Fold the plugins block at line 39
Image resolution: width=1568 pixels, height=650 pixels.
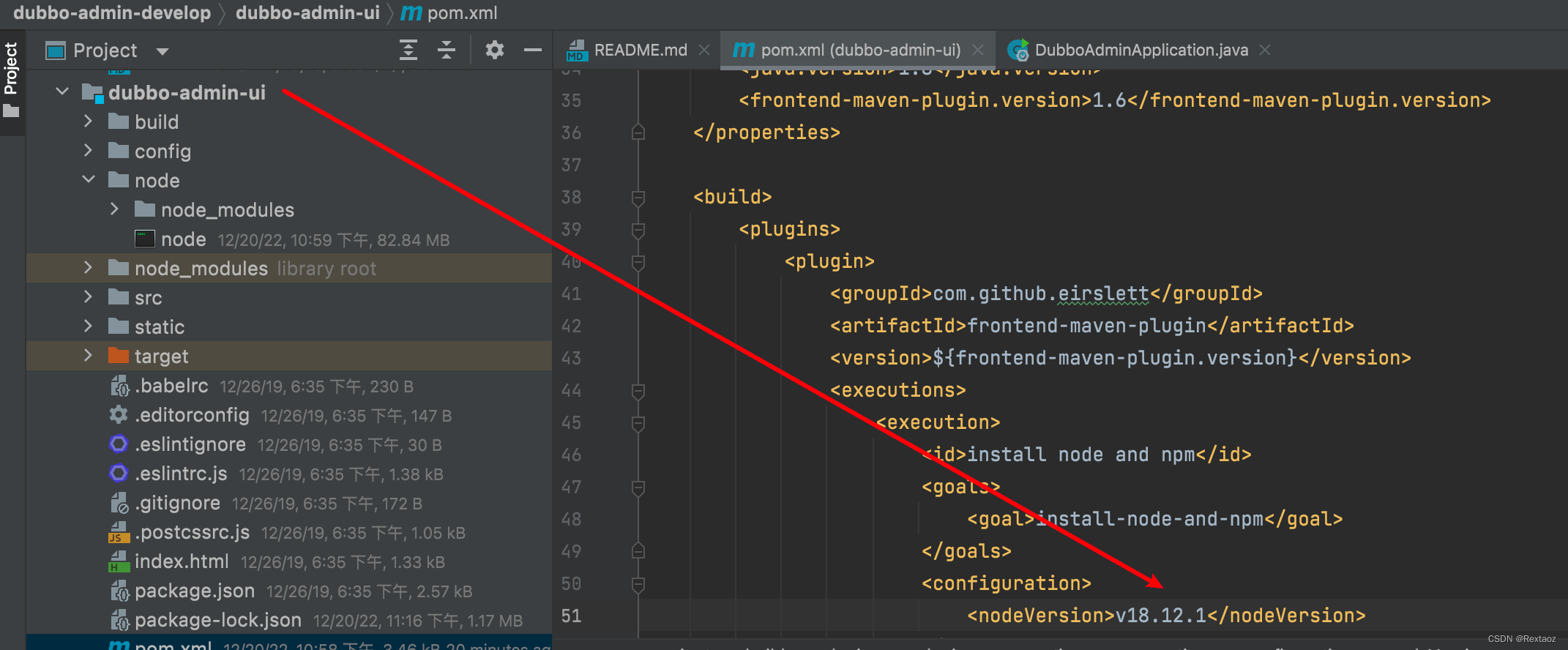point(638,229)
